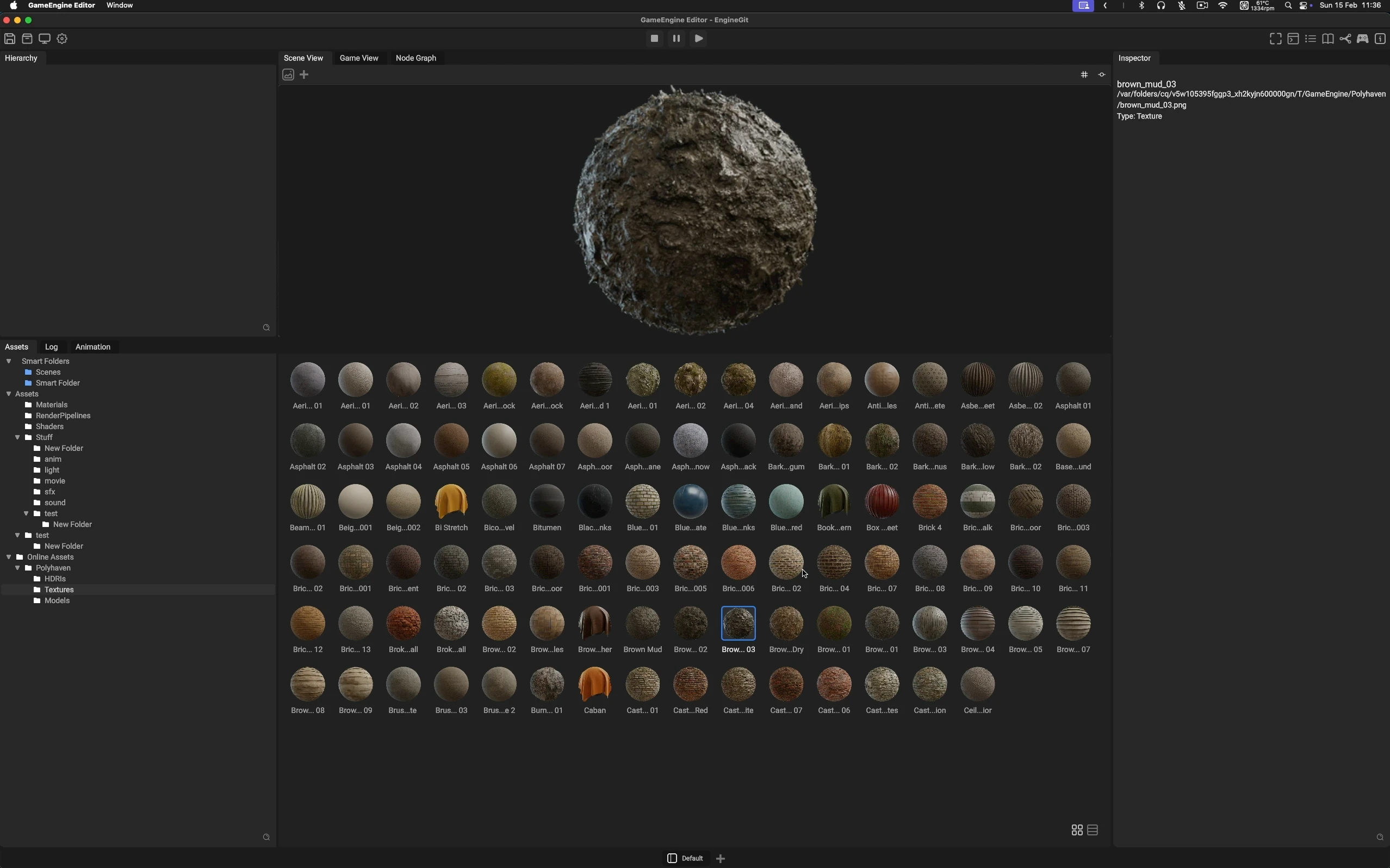Click the fullscreen brackets icon in top-right toolbar
Screen dimensions: 1390x868
1275,39
